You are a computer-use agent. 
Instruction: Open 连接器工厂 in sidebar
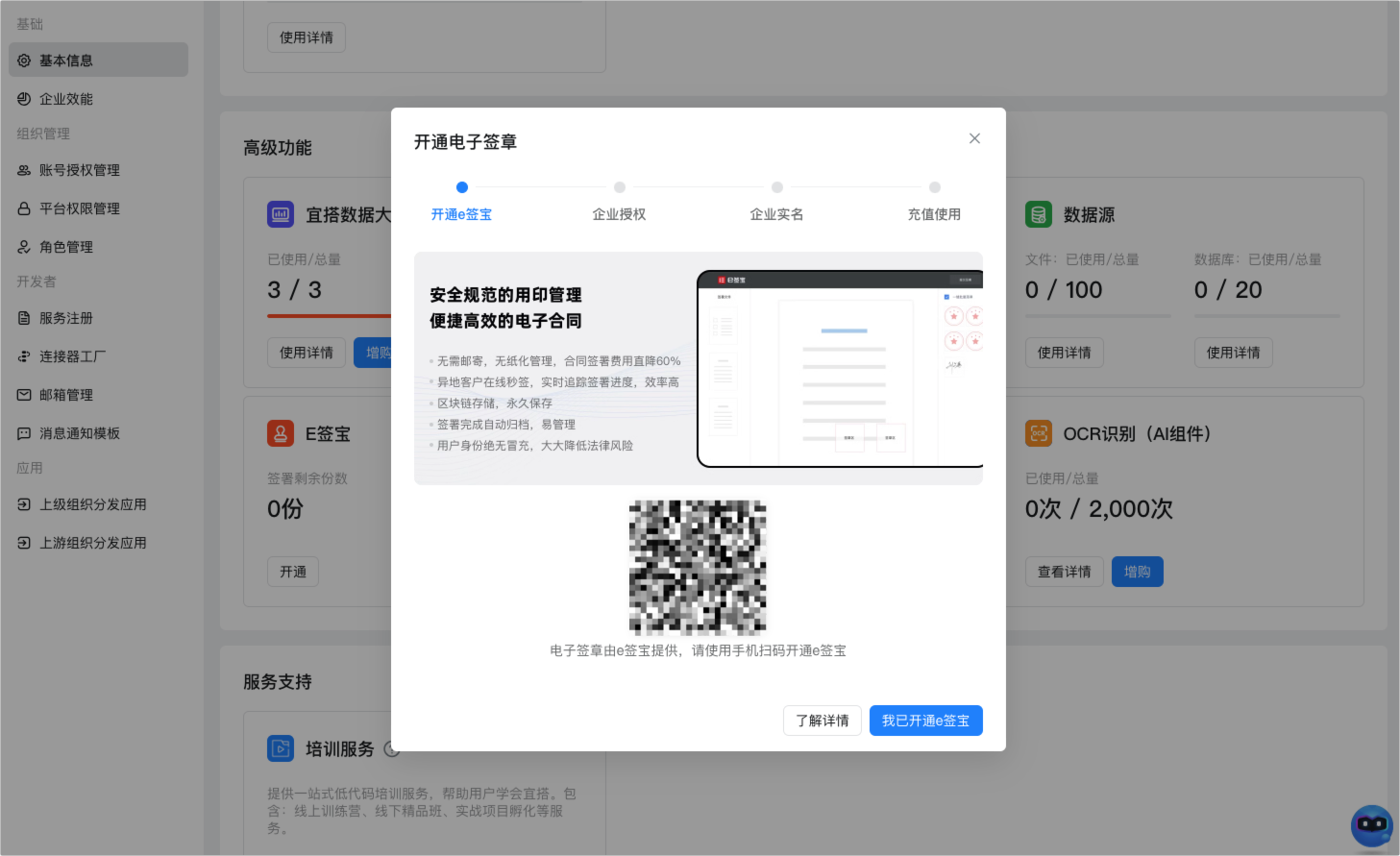[x=98, y=355]
